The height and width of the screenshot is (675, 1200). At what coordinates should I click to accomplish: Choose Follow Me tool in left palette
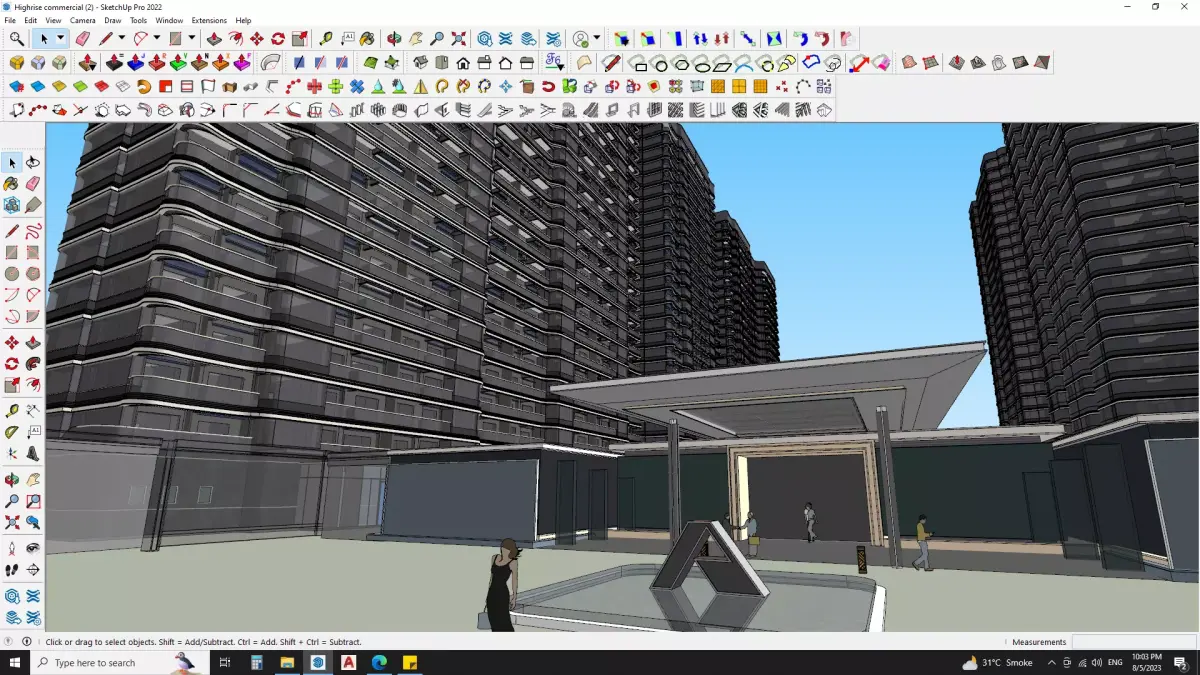click(x=33, y=364)
